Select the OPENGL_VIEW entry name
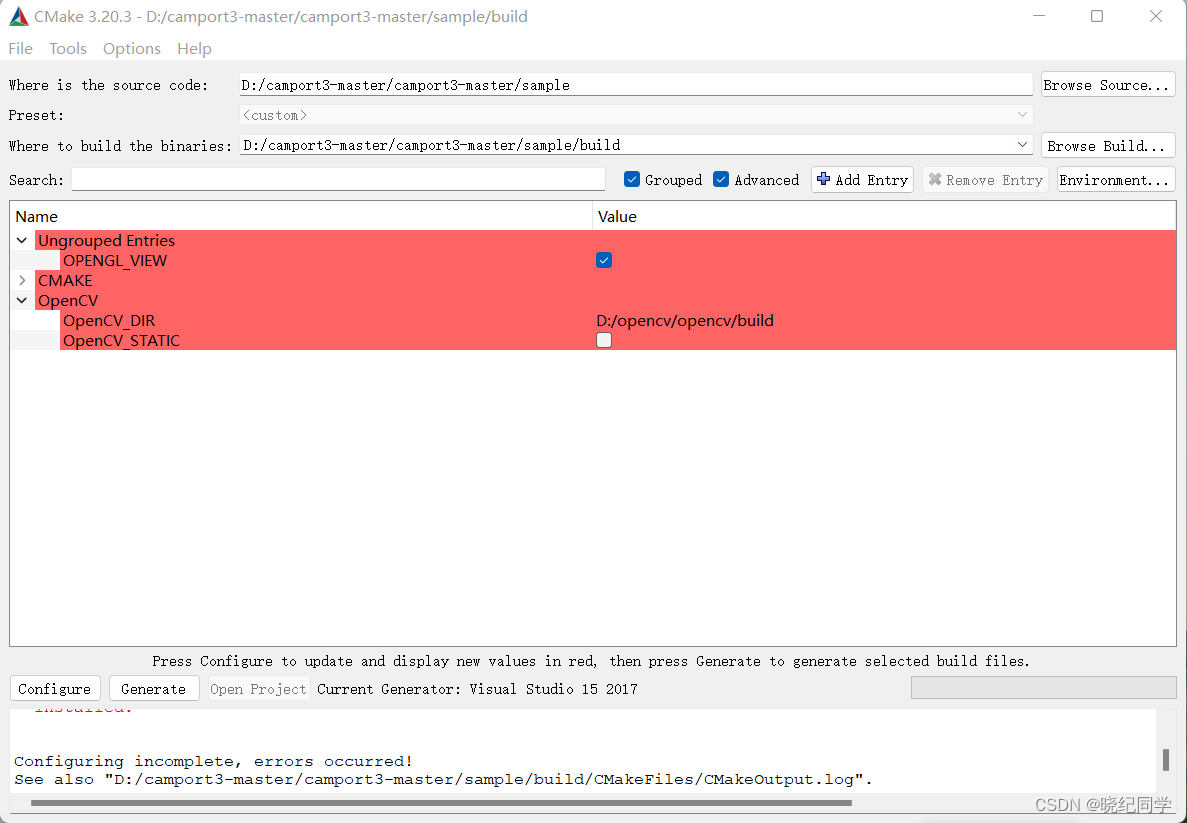This screenshot has height=823, width=1187. [115, 260]
